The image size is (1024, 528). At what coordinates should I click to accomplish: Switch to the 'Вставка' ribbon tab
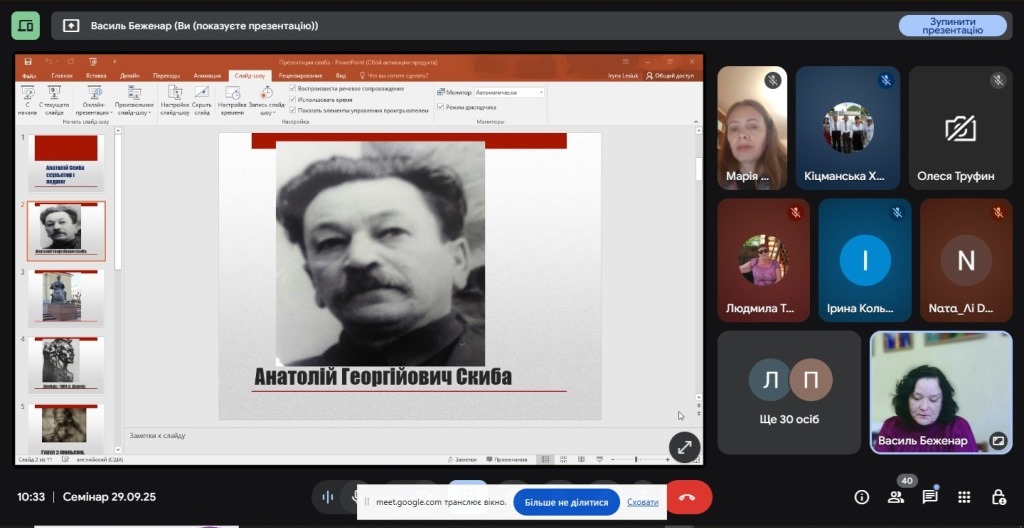pyautogui.click(x=96, y=75)
